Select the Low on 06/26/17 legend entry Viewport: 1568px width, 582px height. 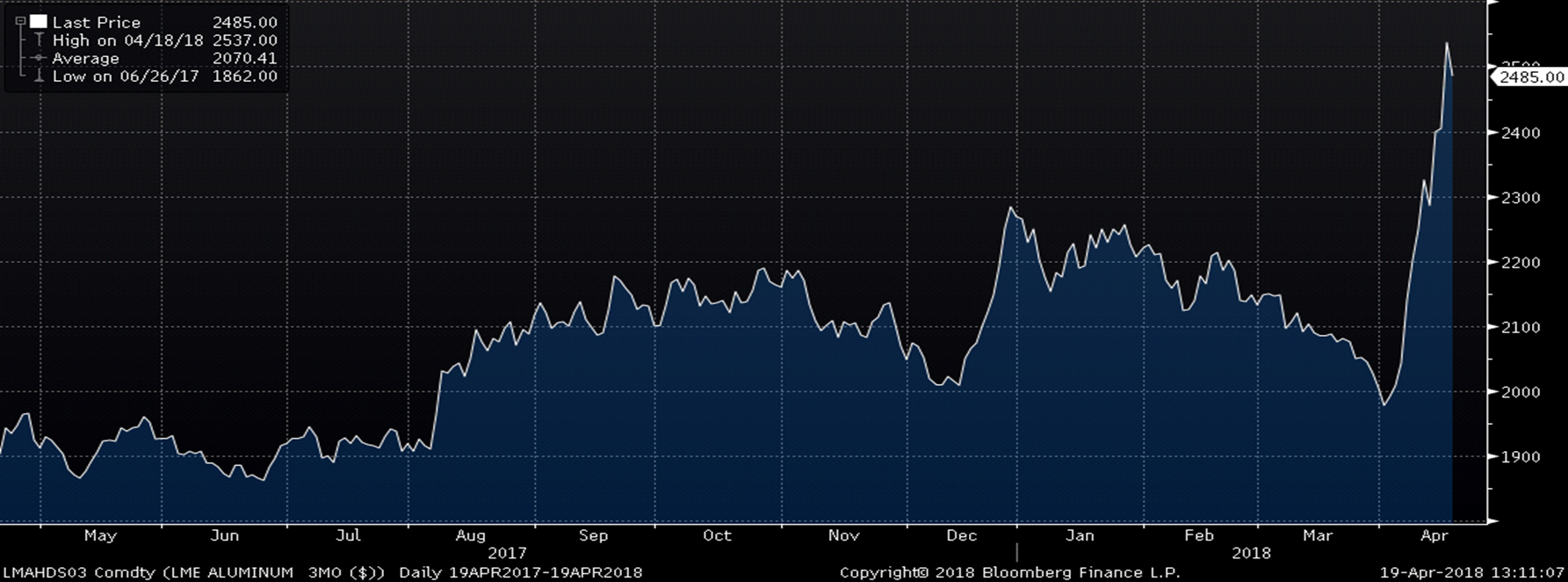[x=126, y=76]
